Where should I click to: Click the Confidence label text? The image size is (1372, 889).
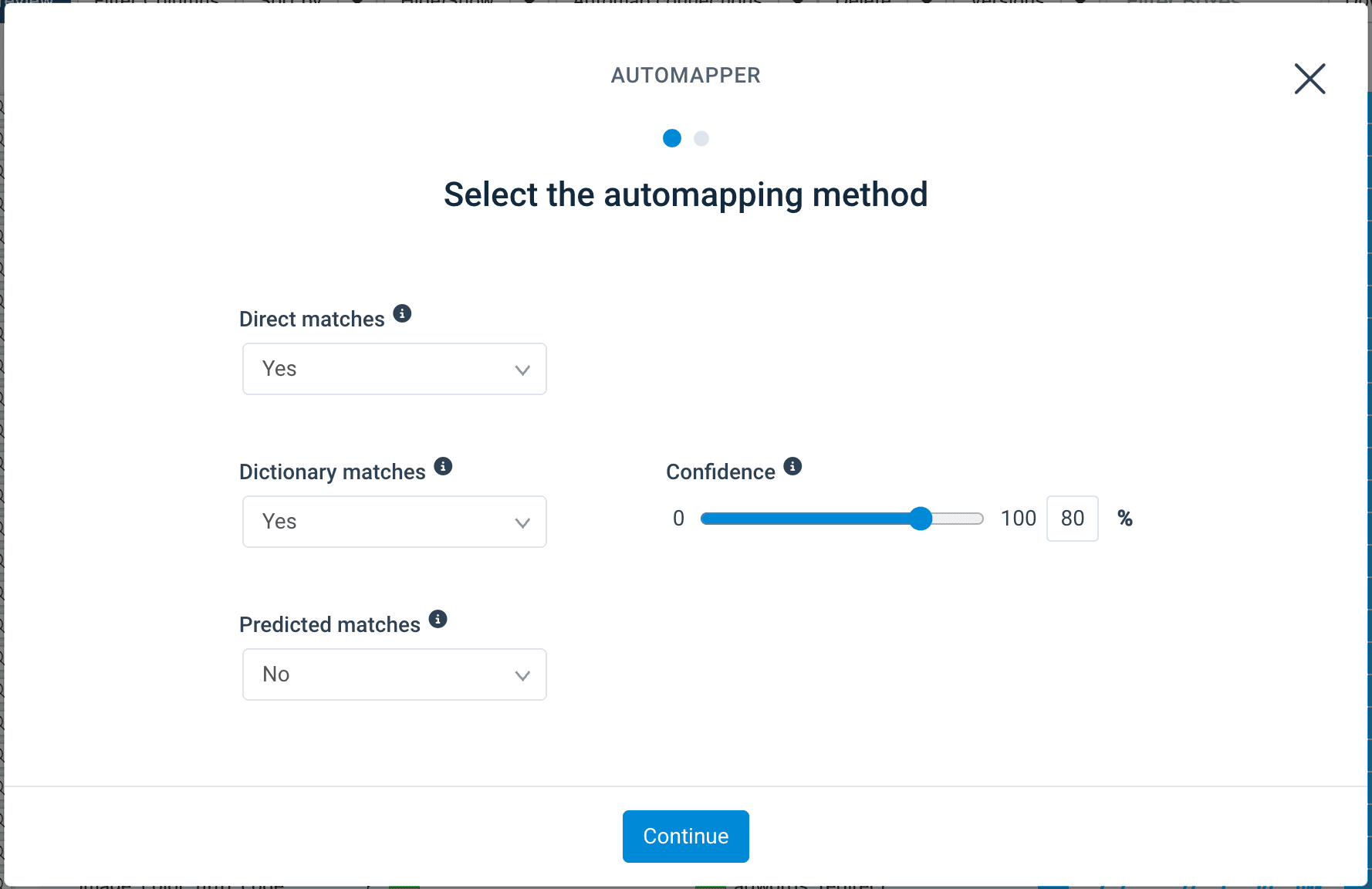tap(720, 472)
